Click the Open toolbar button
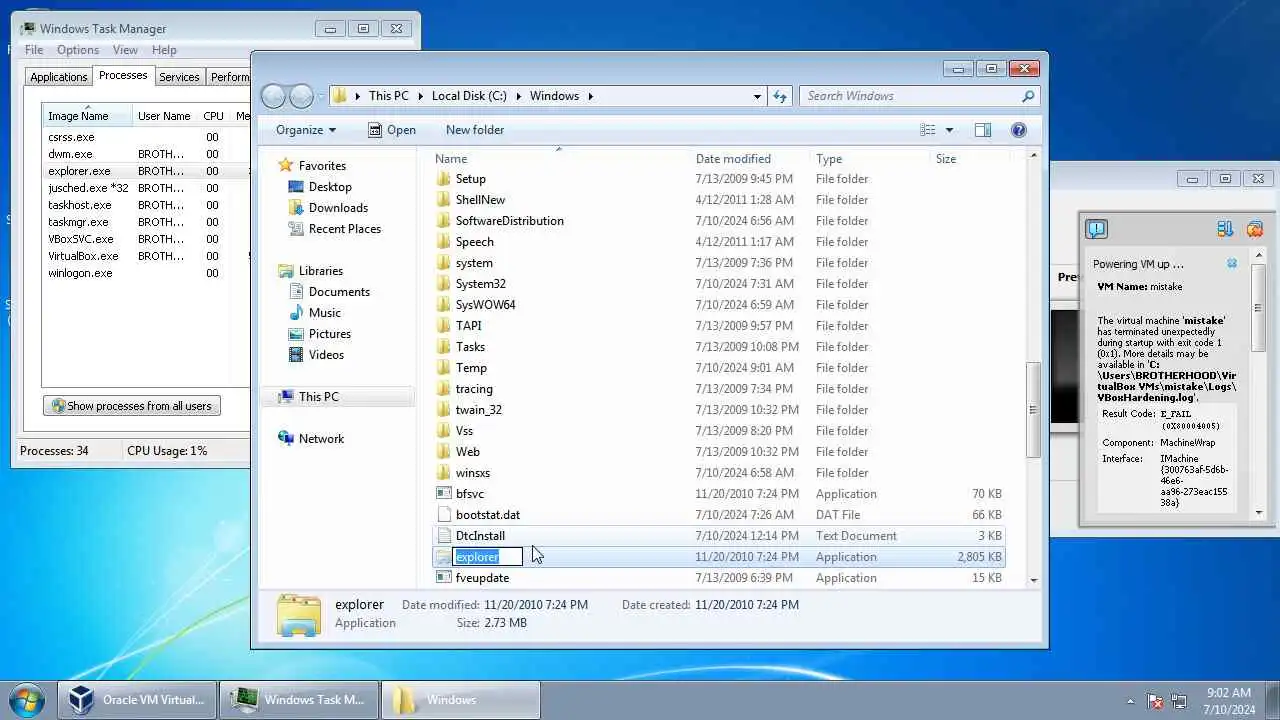 point(392,130)
